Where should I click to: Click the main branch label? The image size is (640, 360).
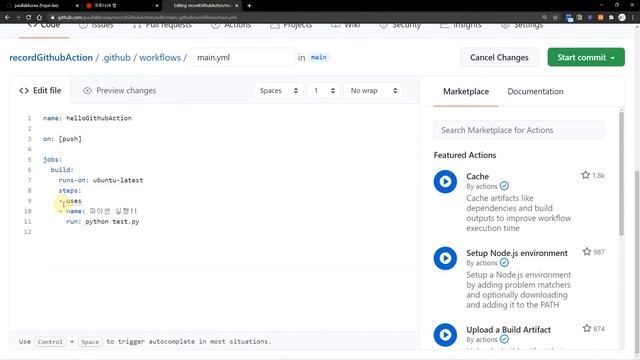(x=318, y=57)
